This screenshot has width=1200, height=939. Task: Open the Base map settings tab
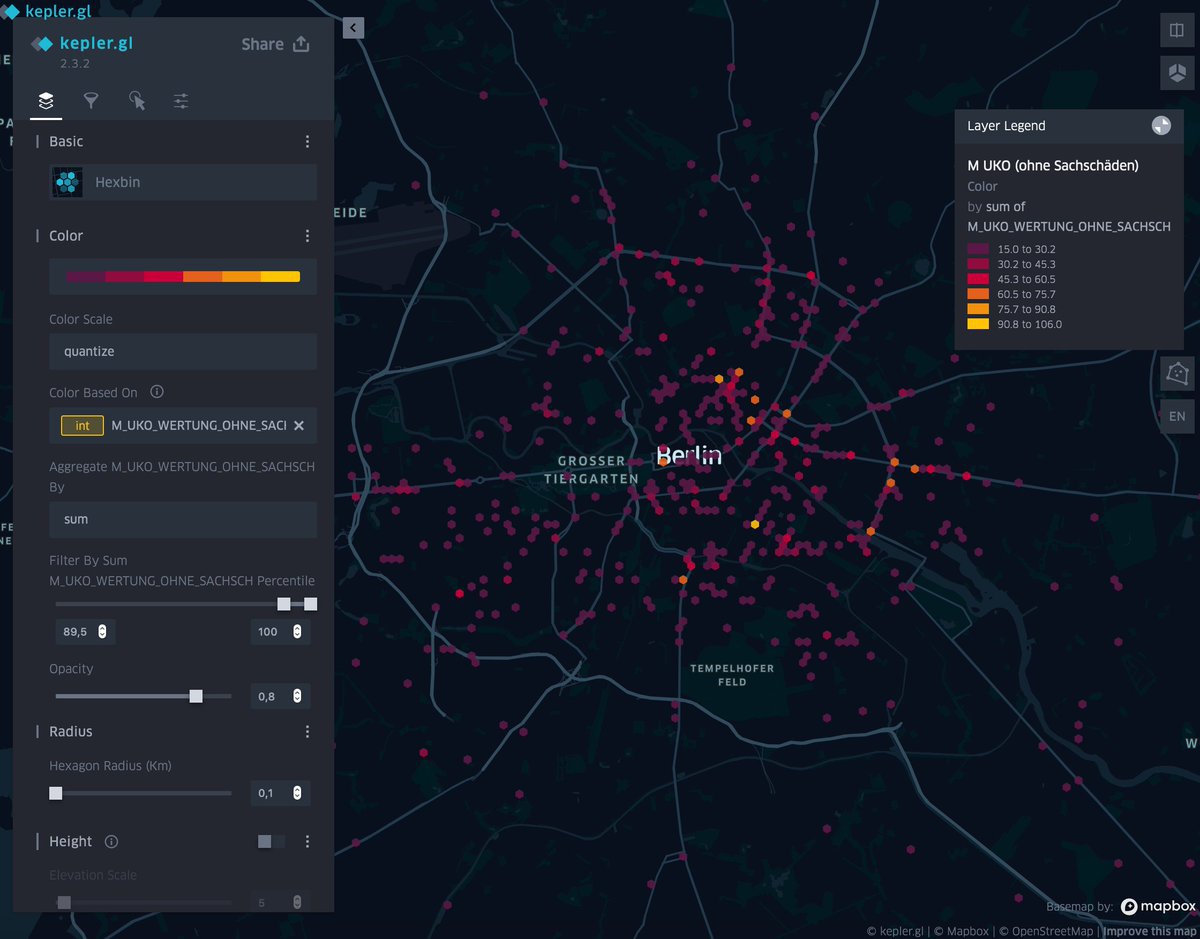(181, 101)
